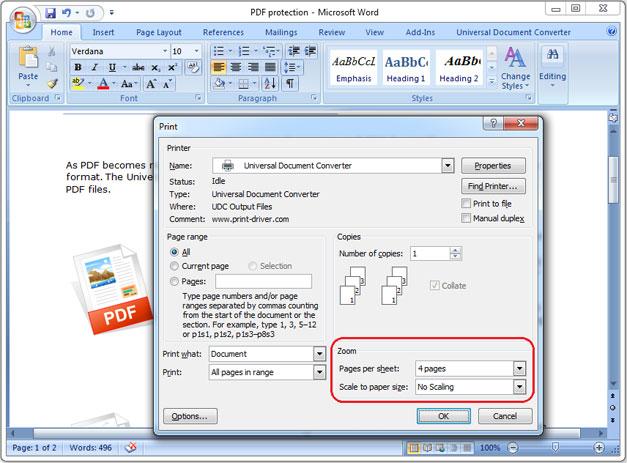
Task: Toggle Italic formatting
Action: [94, 67]
